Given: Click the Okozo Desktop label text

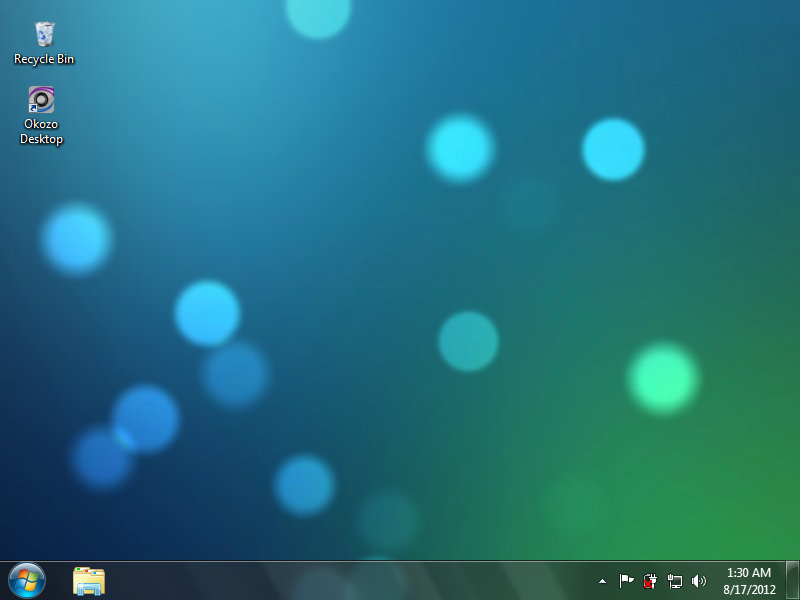Looking at the screenshot, I should (x=41, y=132).
